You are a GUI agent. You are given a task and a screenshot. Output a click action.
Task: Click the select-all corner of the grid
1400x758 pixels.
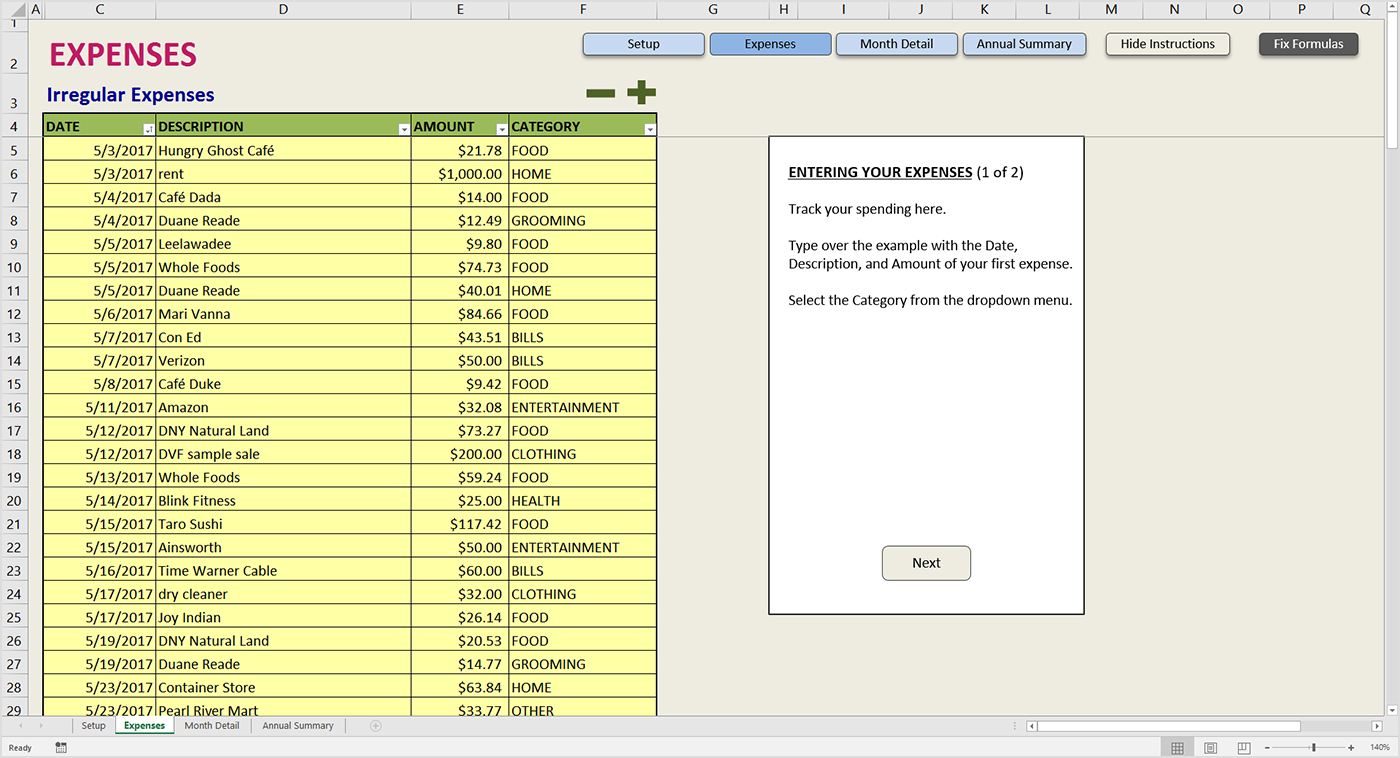tap(14, 9)
